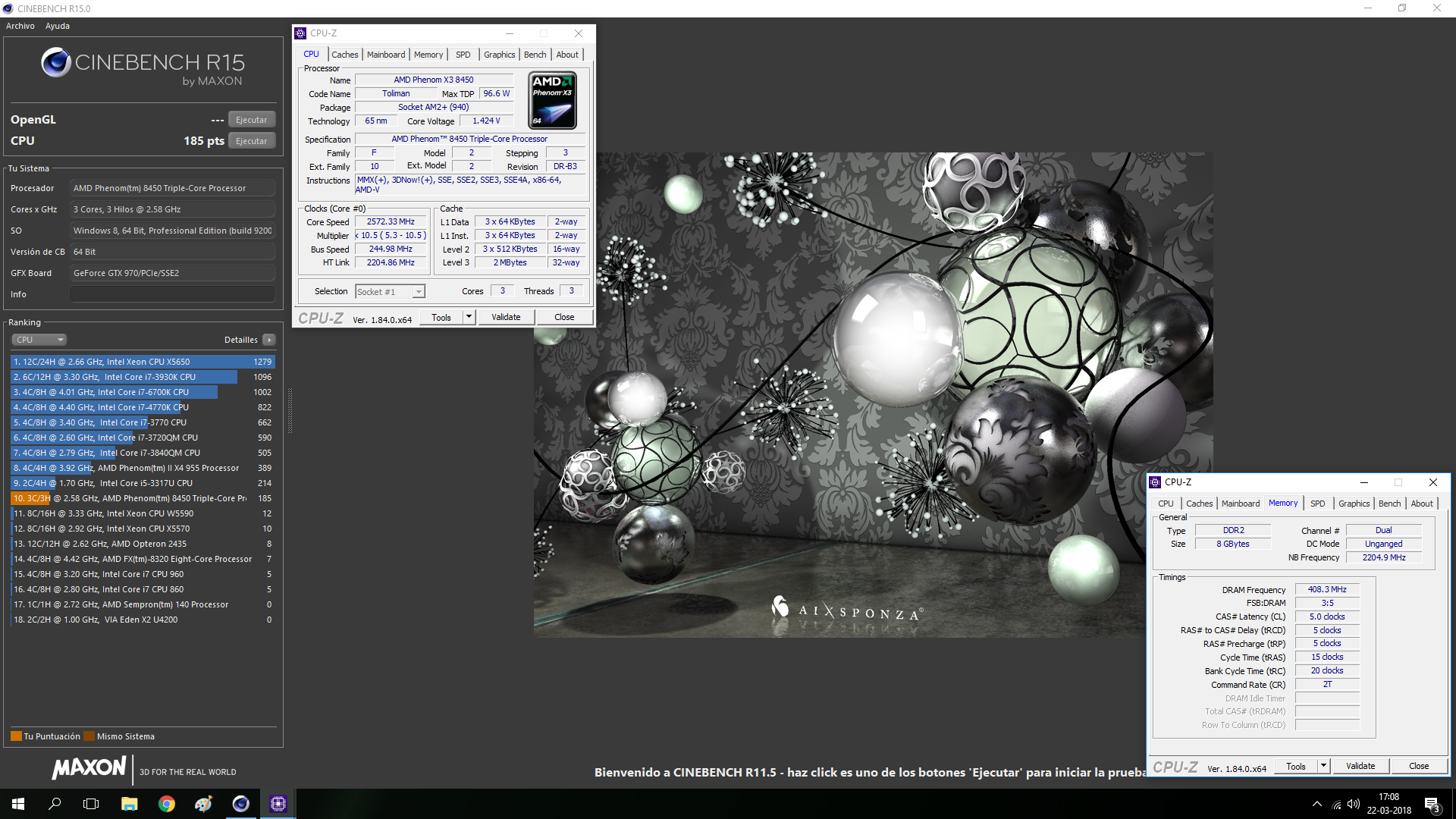The width and height of the screenshot is (1456, 819).
Task: Click Validate in the Memory CPU-Z window
Action: (x=1360, y=766)
